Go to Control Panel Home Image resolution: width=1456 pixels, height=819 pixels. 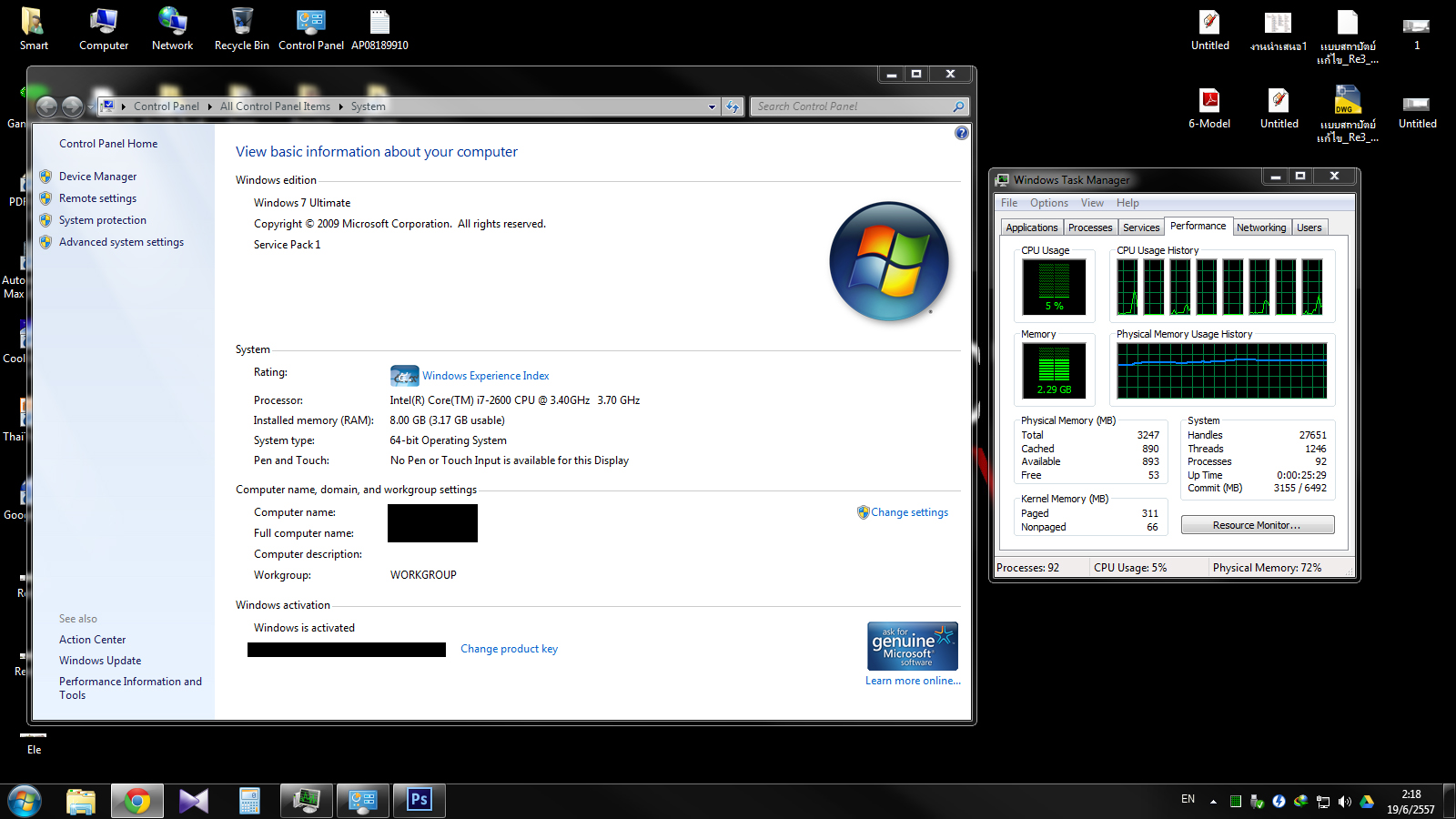(x=108, y=144)
